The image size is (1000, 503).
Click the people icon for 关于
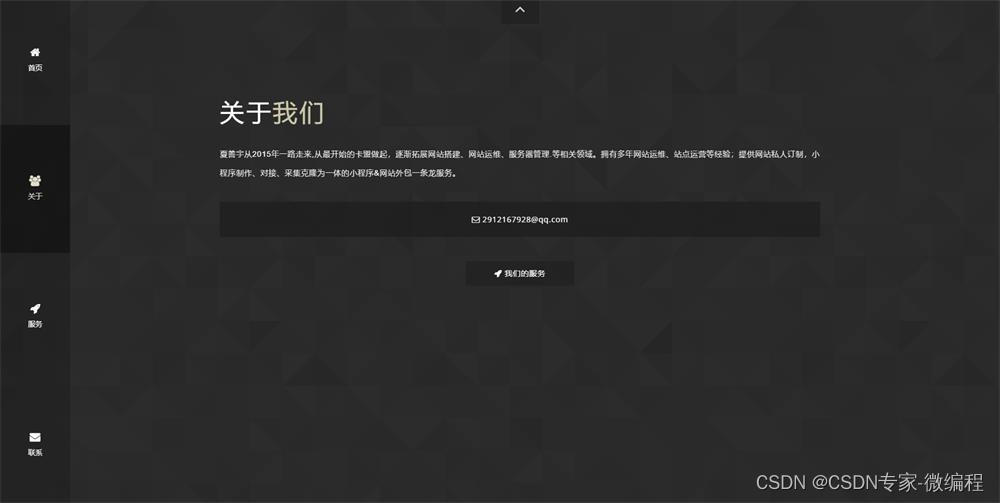[x=35, y=180]
